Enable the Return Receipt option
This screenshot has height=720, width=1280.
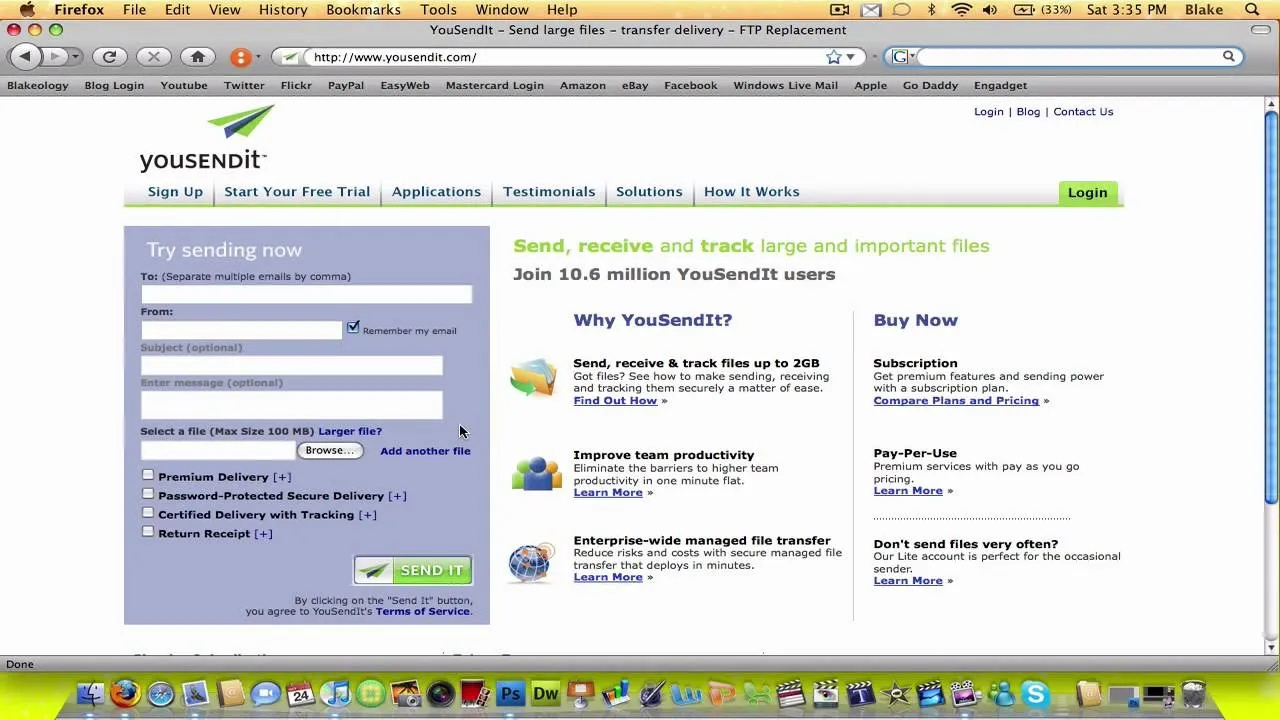(x=148, y=532)
